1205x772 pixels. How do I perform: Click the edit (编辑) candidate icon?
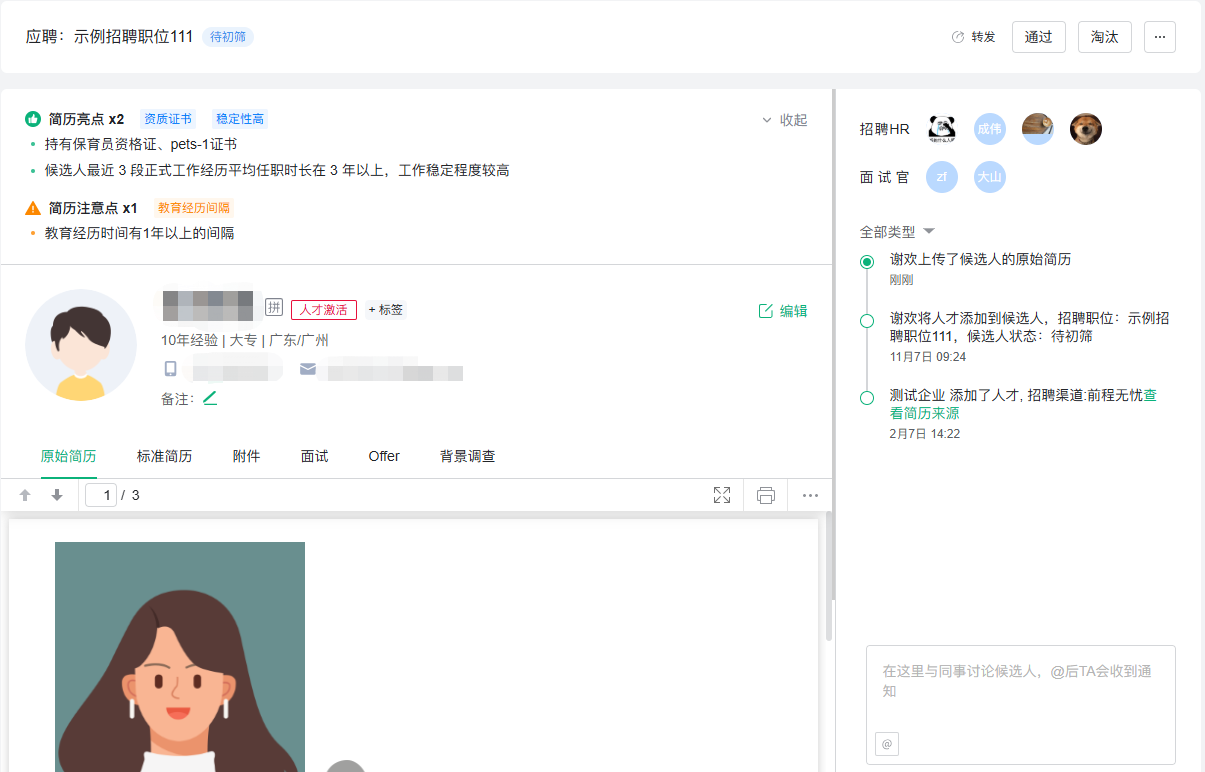tap(767, 311)
